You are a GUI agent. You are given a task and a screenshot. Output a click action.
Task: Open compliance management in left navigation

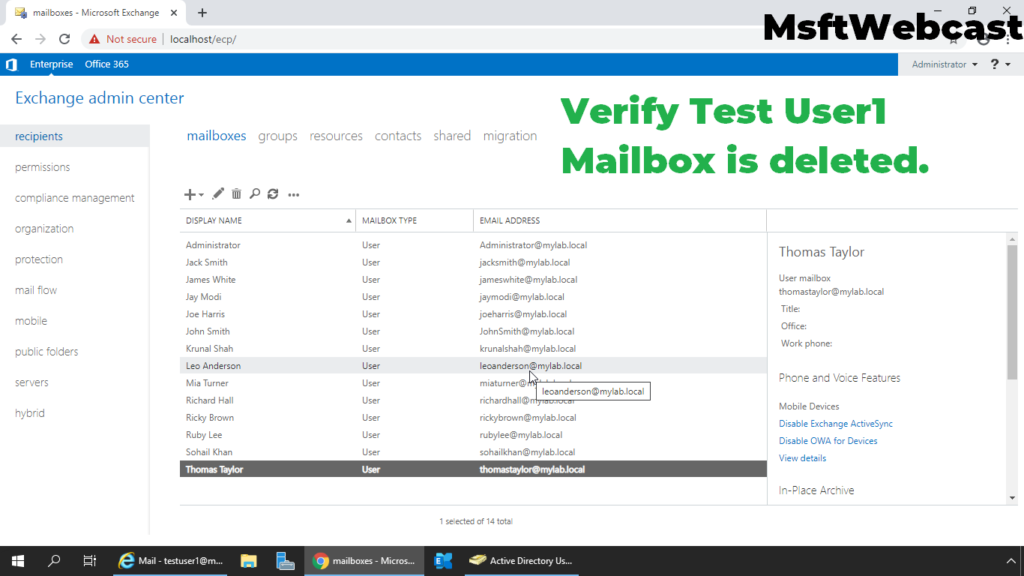[74, 198]
